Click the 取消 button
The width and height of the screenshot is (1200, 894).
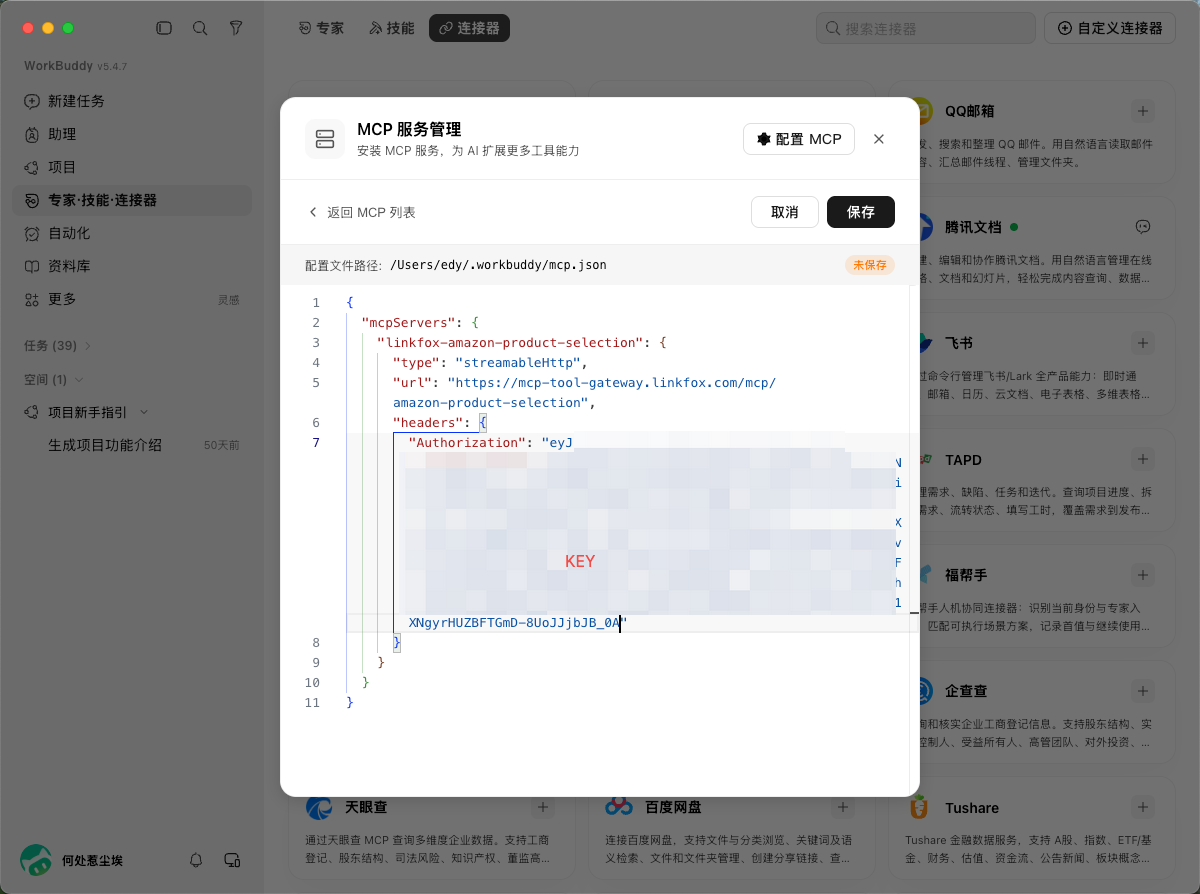click(785, 212)
